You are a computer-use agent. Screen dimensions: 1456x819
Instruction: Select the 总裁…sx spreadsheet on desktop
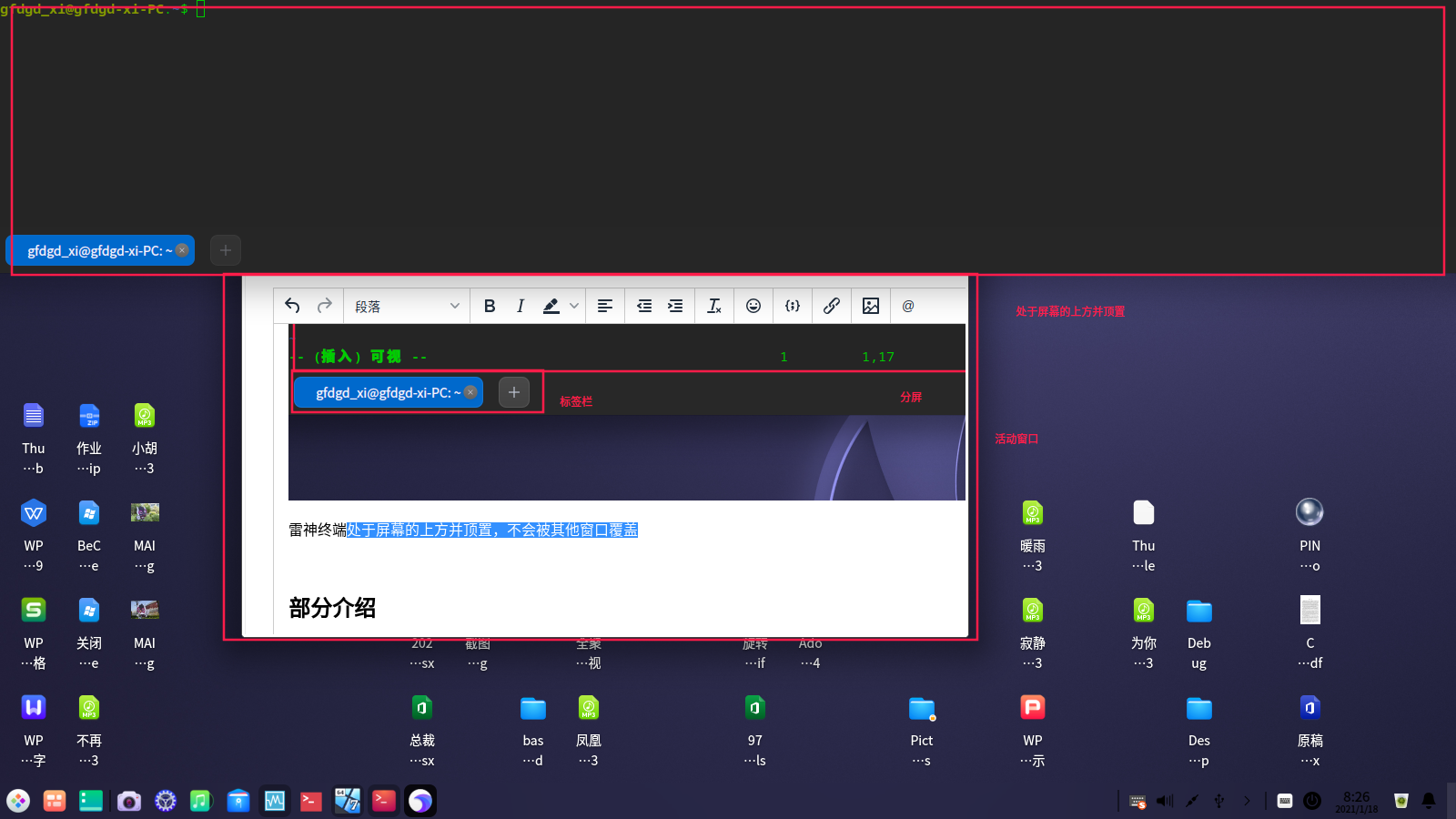(x=422, y=731)
